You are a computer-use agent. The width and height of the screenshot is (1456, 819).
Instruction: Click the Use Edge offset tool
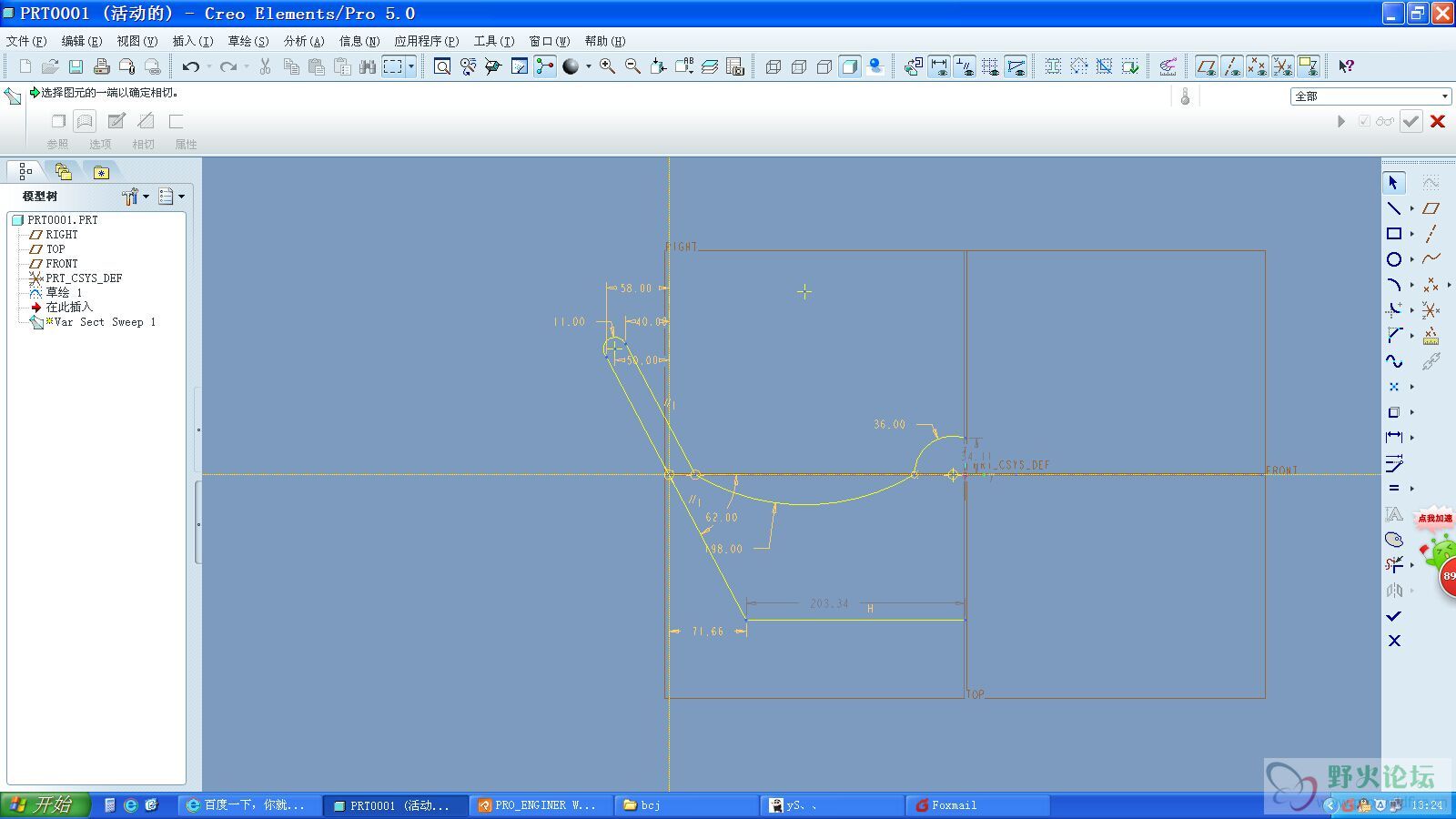[x=1393, y=412]
